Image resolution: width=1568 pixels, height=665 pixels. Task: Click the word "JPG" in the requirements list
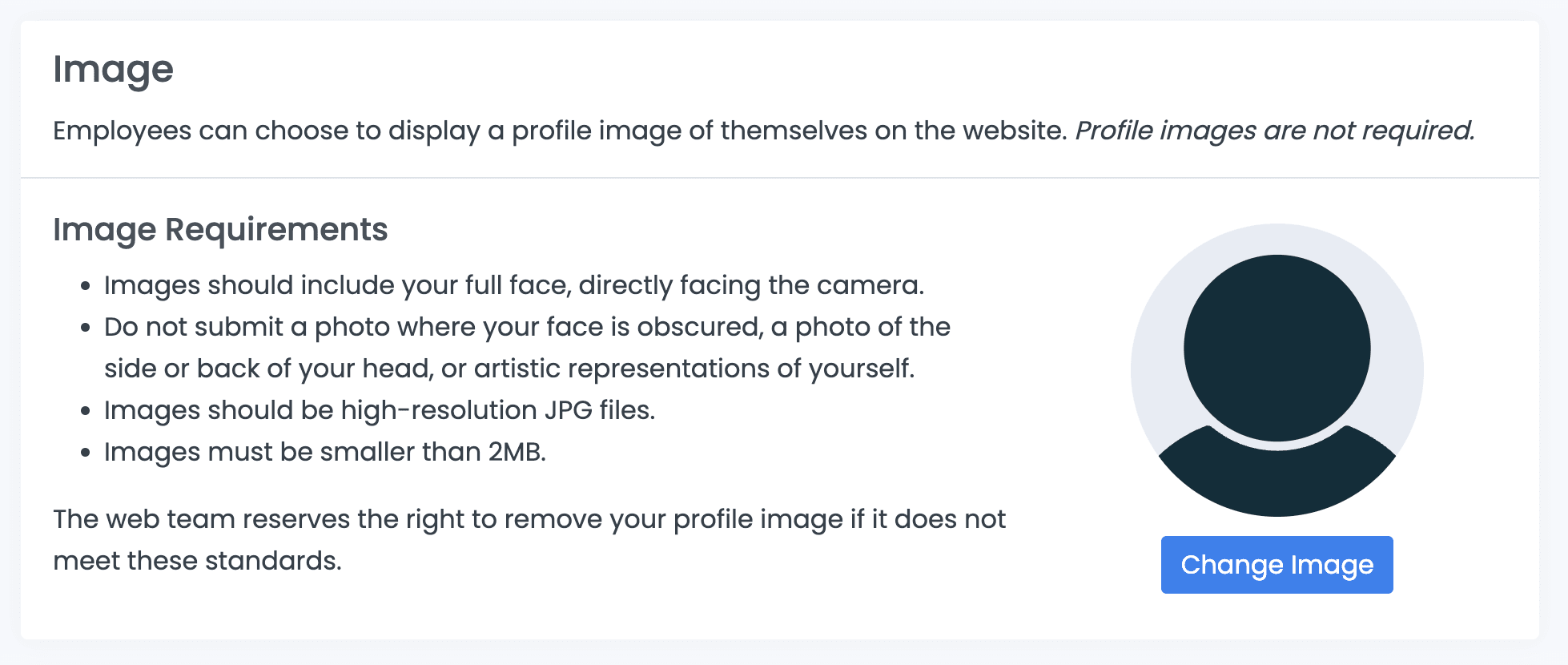(568, 410)
